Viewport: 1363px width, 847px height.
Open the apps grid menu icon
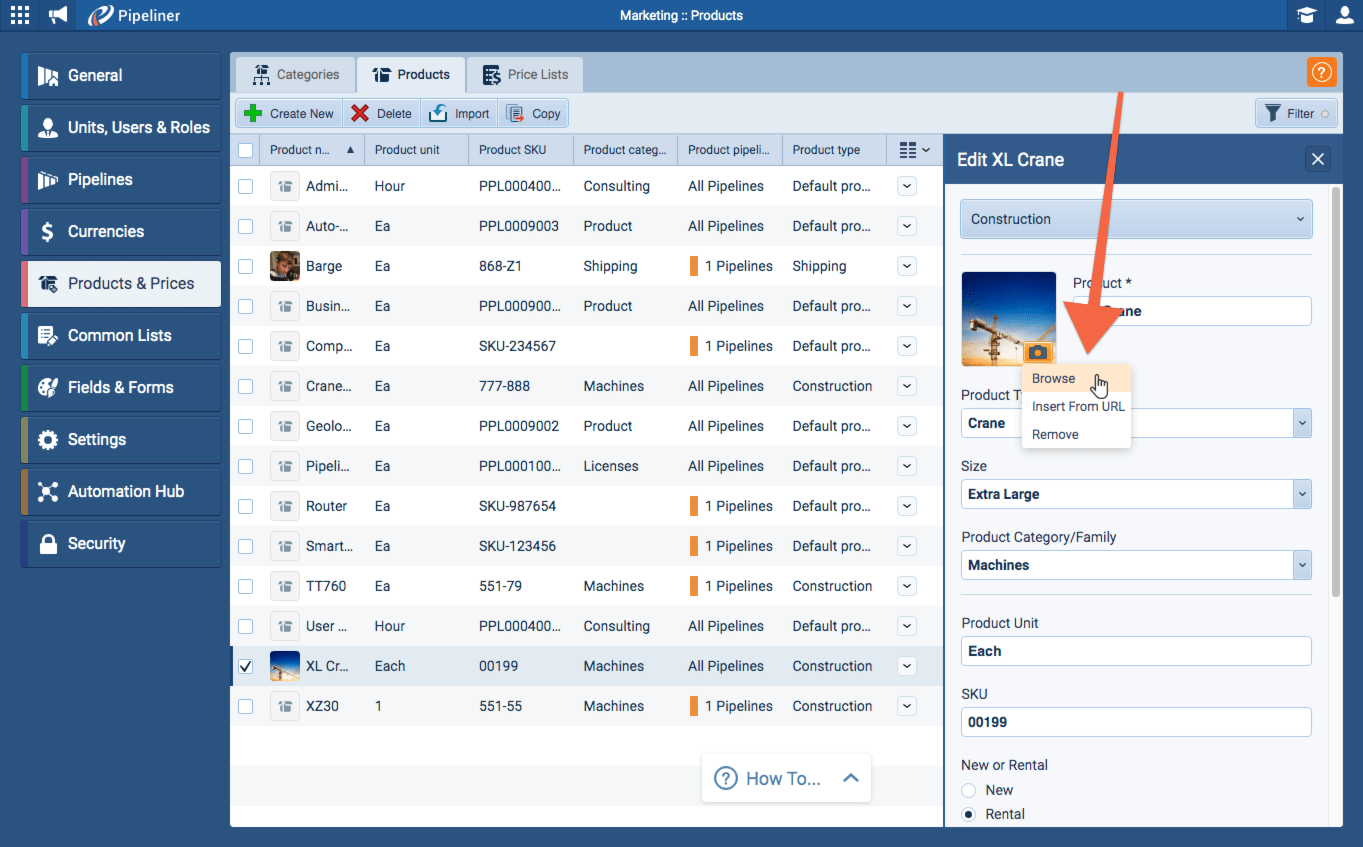pos(20,15)
